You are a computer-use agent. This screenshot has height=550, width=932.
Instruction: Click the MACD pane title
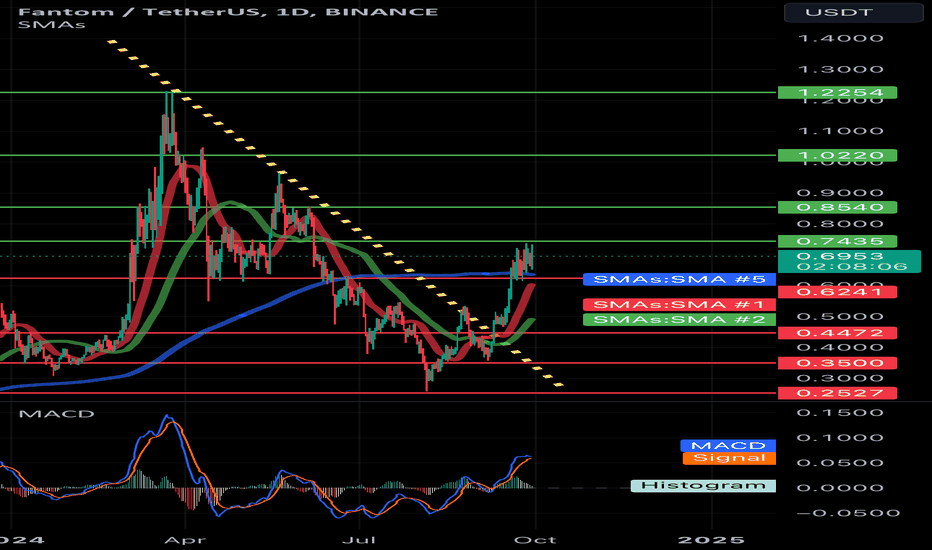pos(56,414)
